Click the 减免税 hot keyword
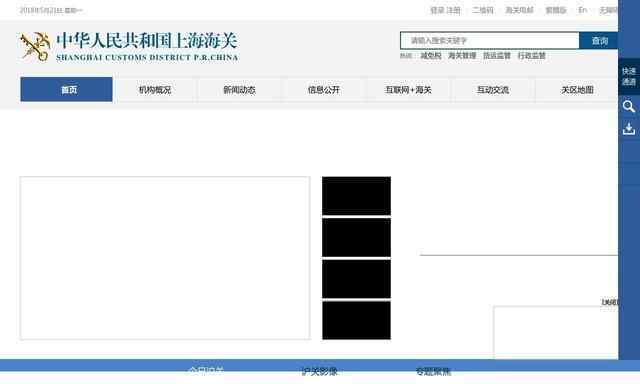This screenshot has width=640, height=384. pos(431,55)
